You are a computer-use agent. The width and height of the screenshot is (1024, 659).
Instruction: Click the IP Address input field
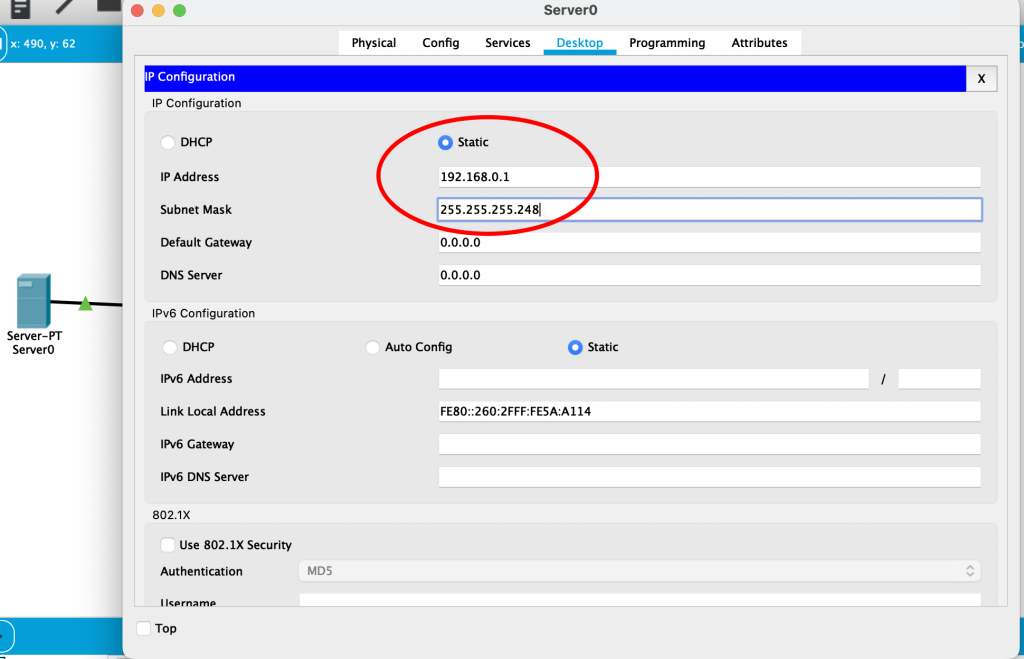(709, 177)
